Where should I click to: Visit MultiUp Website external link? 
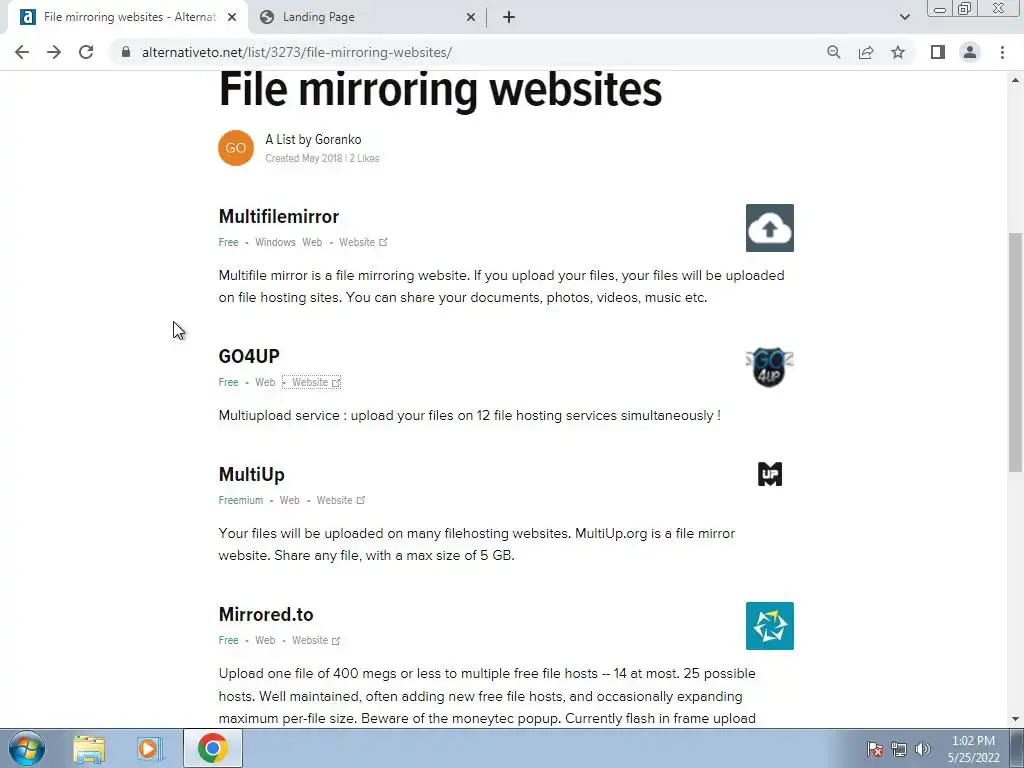[341, 500]
